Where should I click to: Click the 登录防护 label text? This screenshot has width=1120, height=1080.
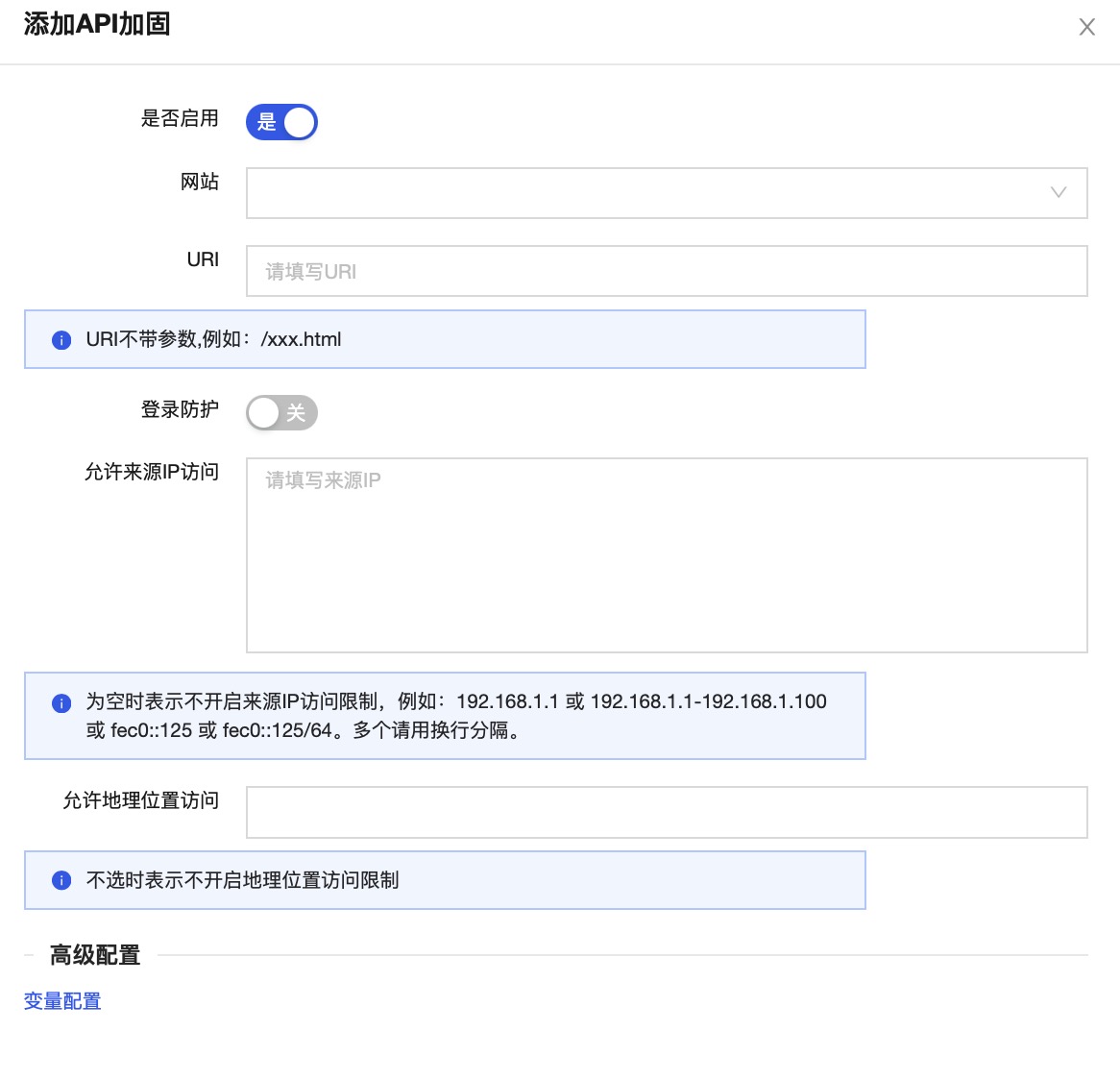(x=180, y=409)
